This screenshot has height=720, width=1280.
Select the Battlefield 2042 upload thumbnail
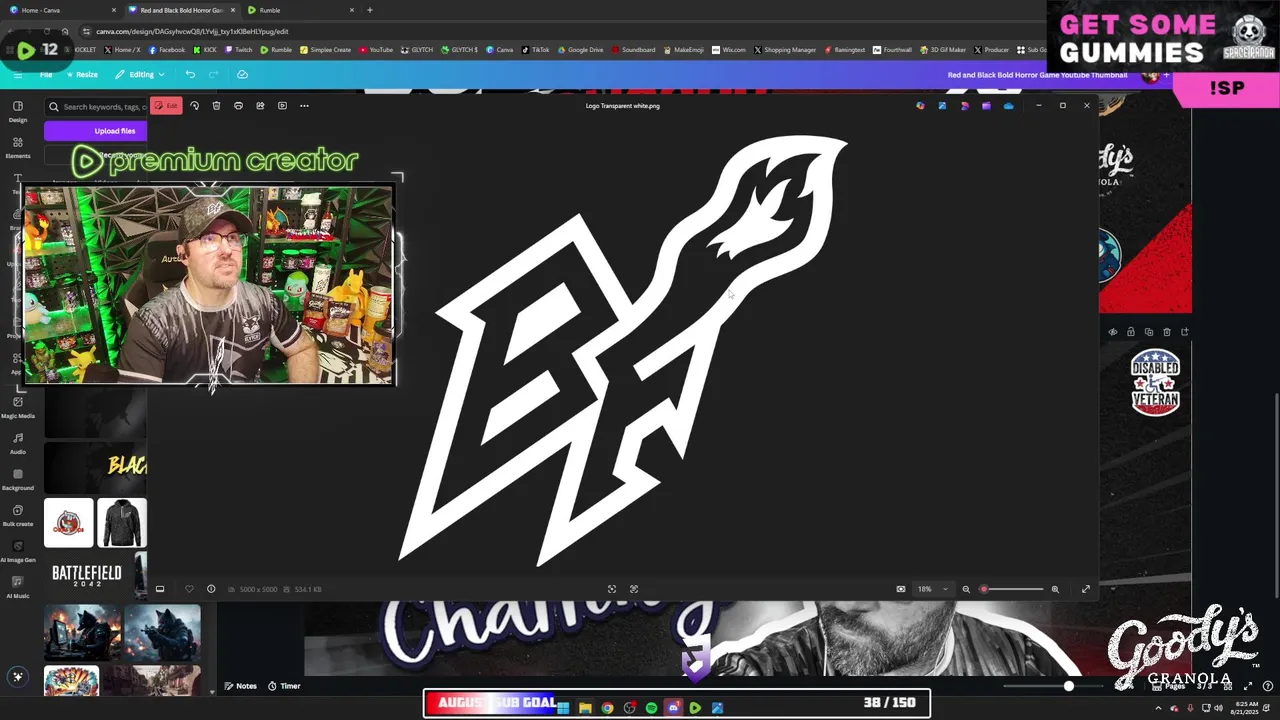click(87, 573)
